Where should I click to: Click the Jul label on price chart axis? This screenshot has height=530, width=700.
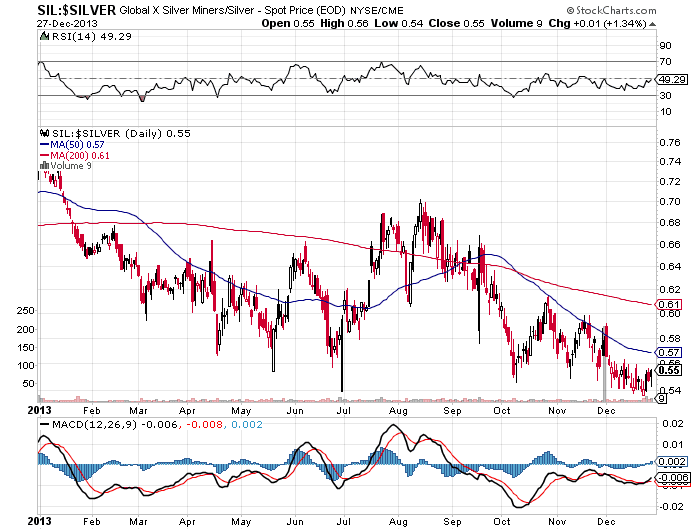point(343,410)
